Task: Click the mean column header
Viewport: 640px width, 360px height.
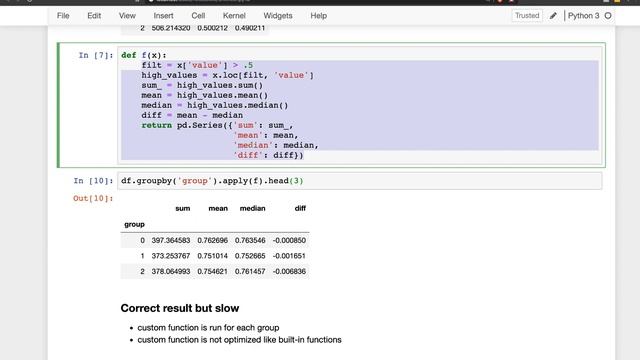Action: click(x=218, y=208)
